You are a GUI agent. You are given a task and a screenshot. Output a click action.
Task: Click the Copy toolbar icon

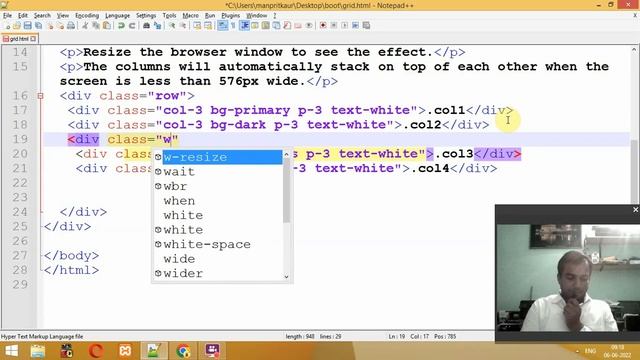pyautogui.click(x=96, y=25)
